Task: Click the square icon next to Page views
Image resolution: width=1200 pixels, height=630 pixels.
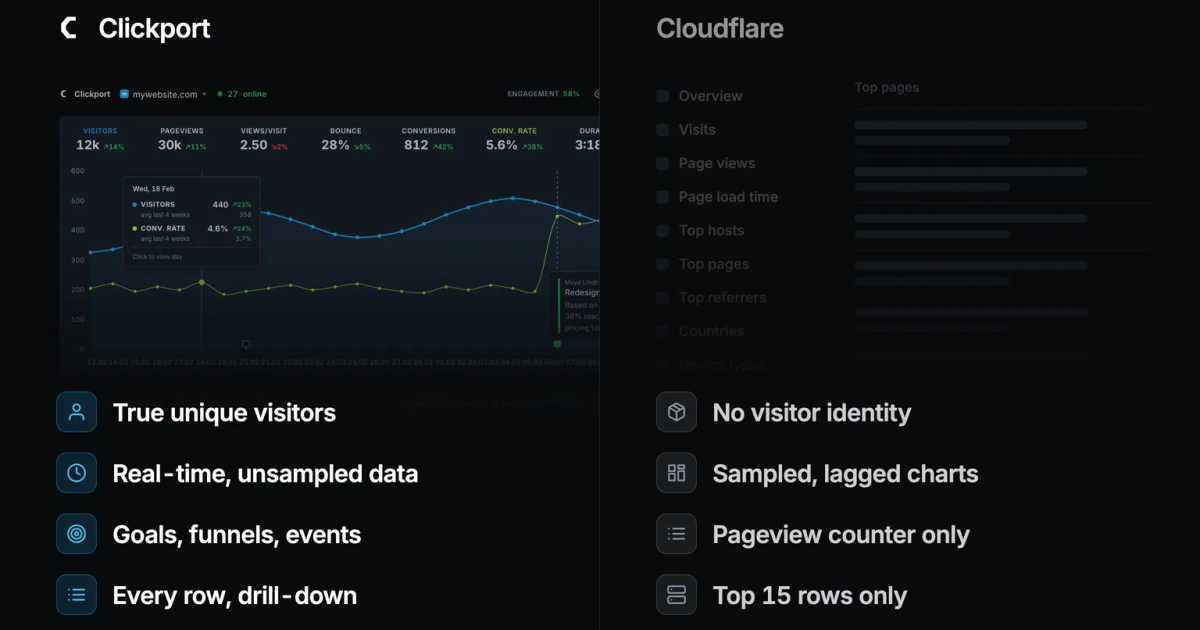Action: point(662,163)
